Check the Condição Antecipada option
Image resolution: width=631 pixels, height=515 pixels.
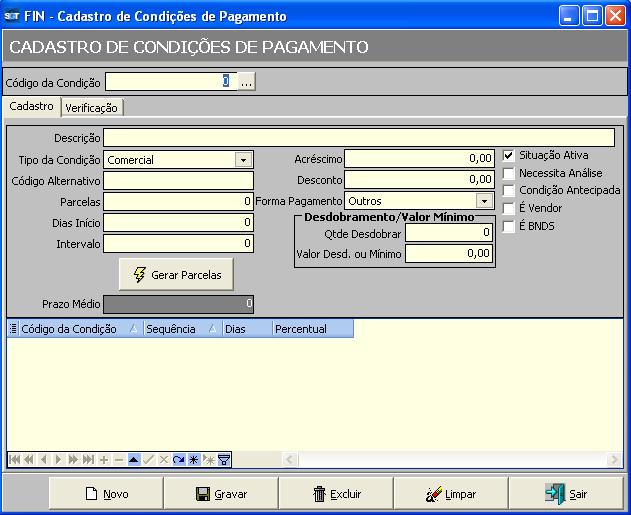coord(508,190)
